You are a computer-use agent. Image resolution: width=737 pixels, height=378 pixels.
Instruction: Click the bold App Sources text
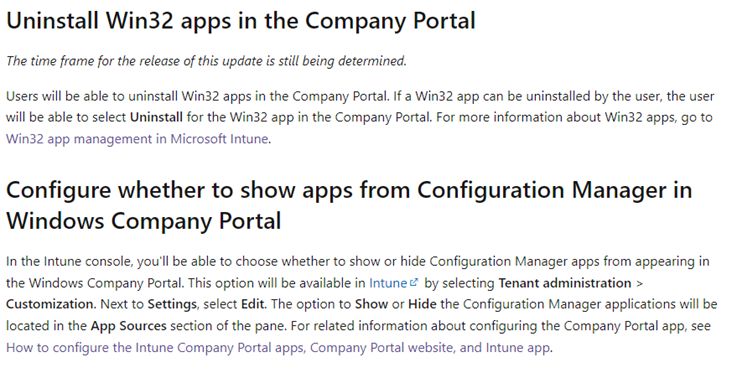click(128, 326)
